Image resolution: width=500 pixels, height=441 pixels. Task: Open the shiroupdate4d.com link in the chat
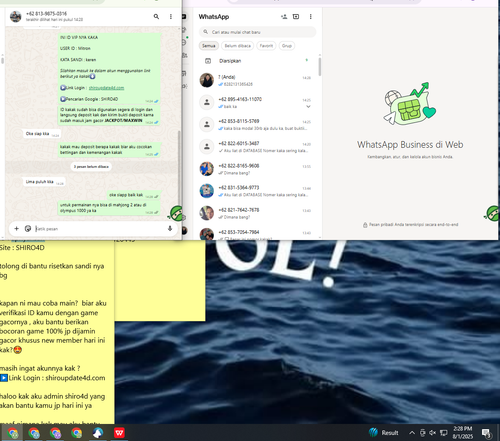pyautogui.click(x=106, y=88)
